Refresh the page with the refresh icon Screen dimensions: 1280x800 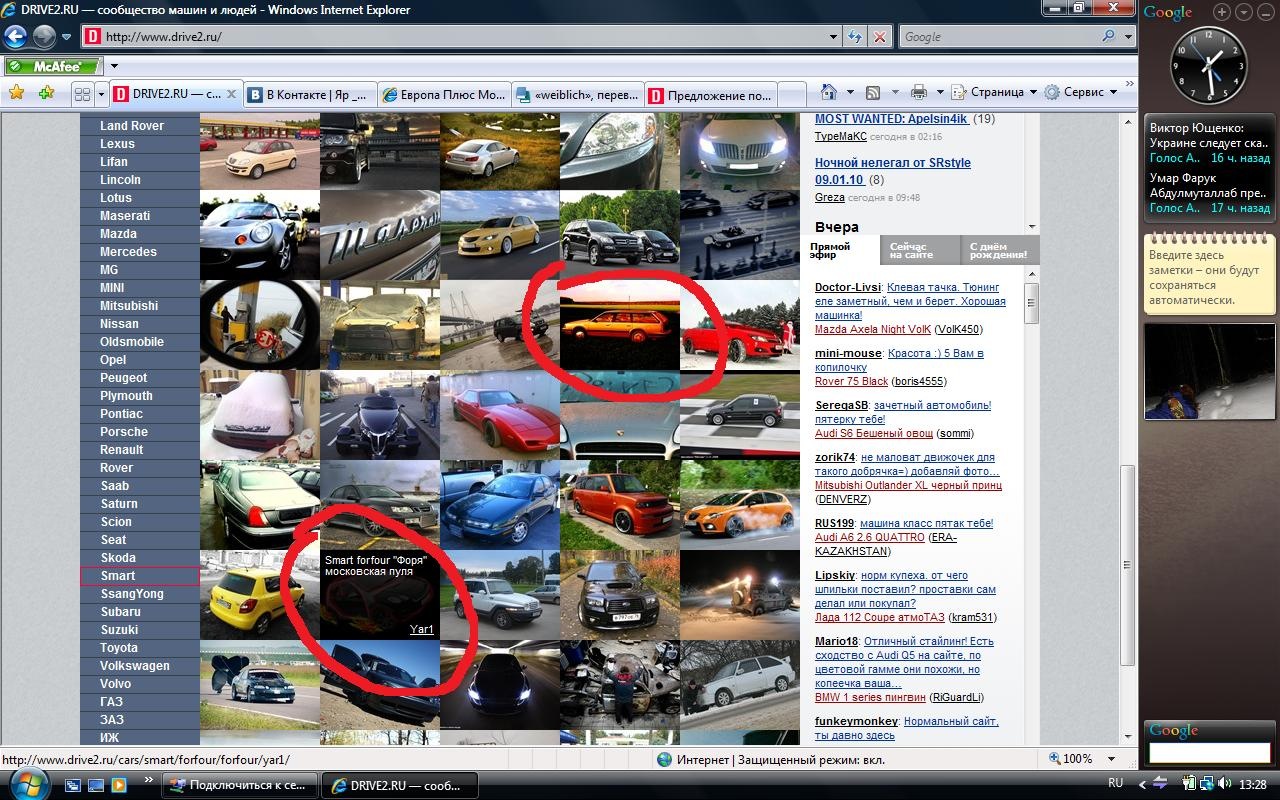pyautogui.click(x=855, y=37)
